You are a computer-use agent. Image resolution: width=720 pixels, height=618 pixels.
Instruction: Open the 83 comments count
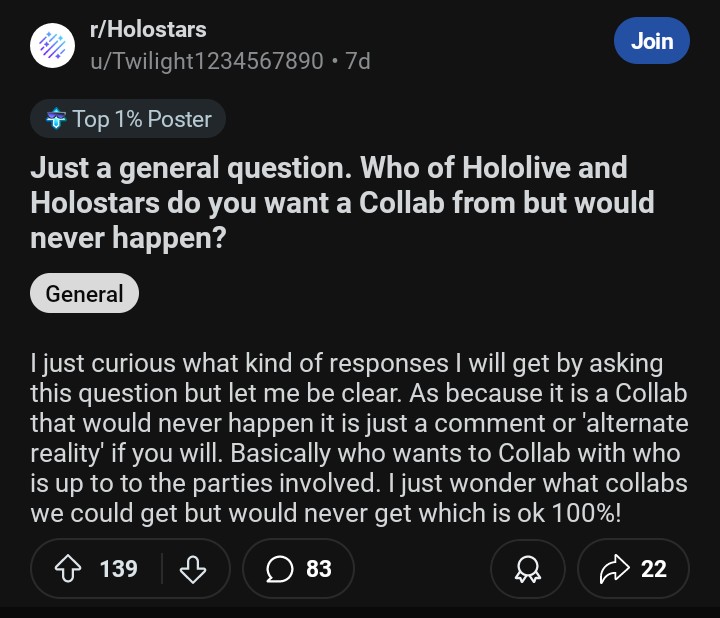pos(319,569)
